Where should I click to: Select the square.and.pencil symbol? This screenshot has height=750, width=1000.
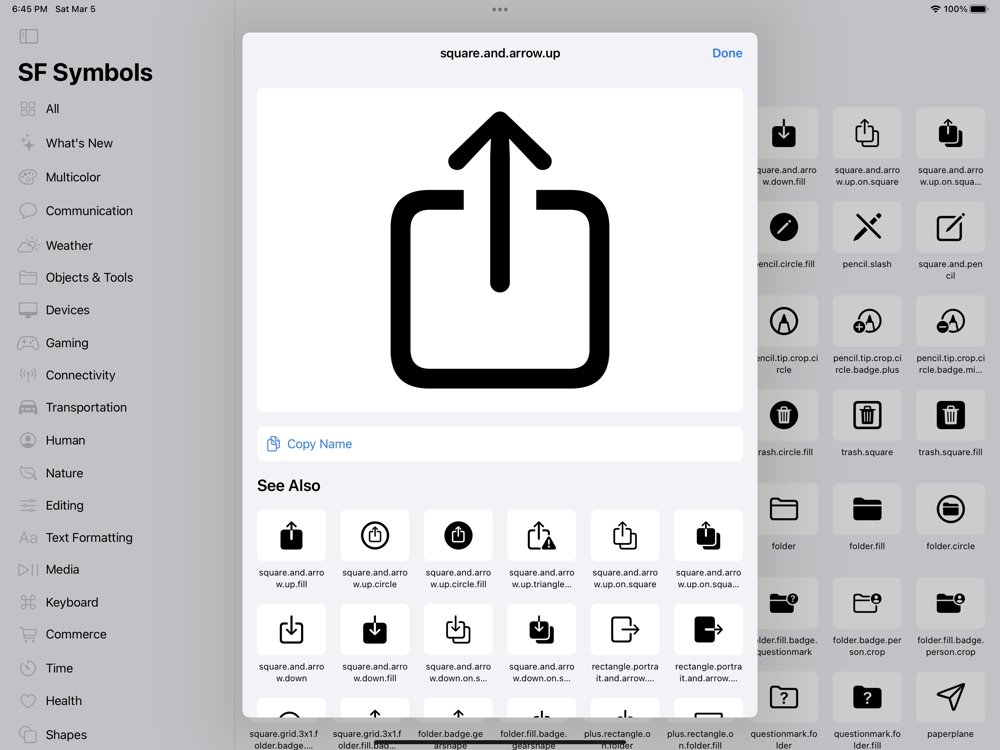coord(950,227)
